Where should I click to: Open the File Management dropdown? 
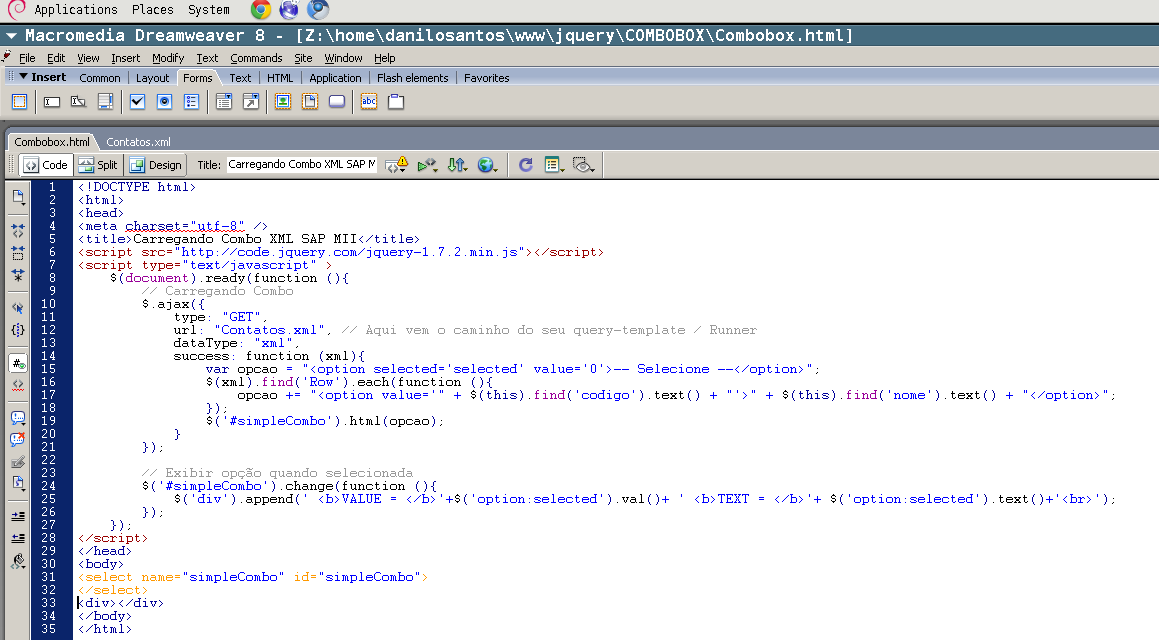tap(457, 164)
